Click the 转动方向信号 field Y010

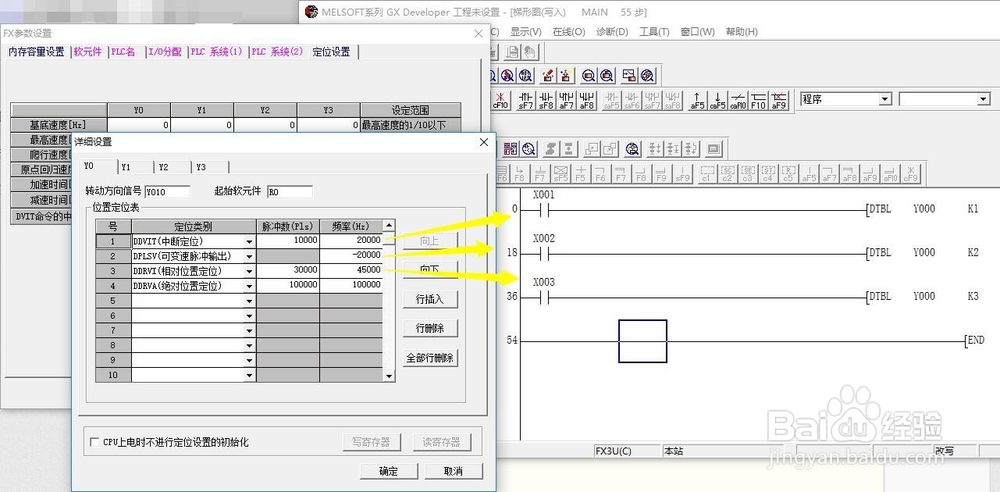coord(167,191)
